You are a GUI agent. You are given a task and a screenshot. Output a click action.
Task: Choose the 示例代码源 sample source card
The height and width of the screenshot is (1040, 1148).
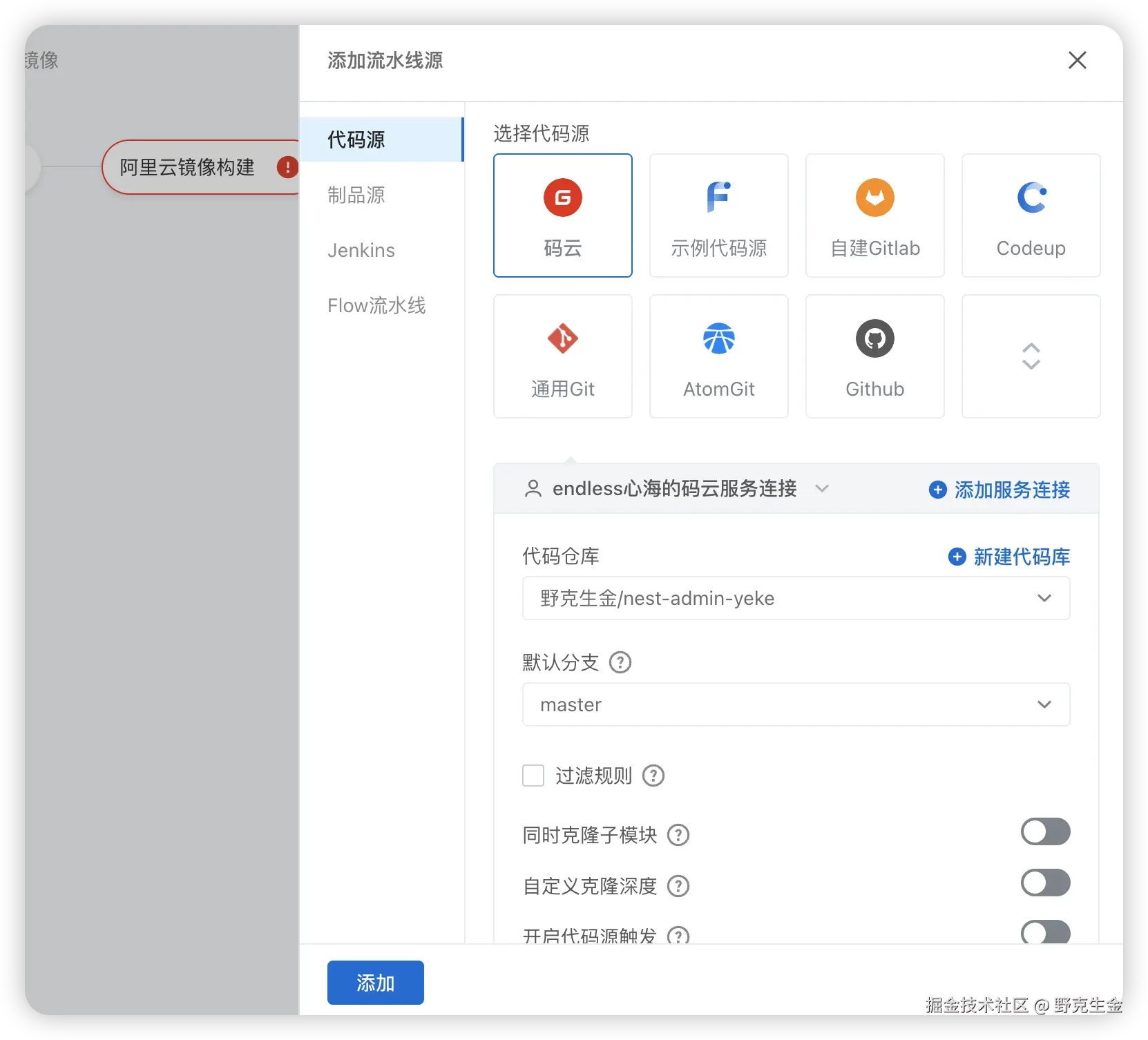tap(719, 215)
